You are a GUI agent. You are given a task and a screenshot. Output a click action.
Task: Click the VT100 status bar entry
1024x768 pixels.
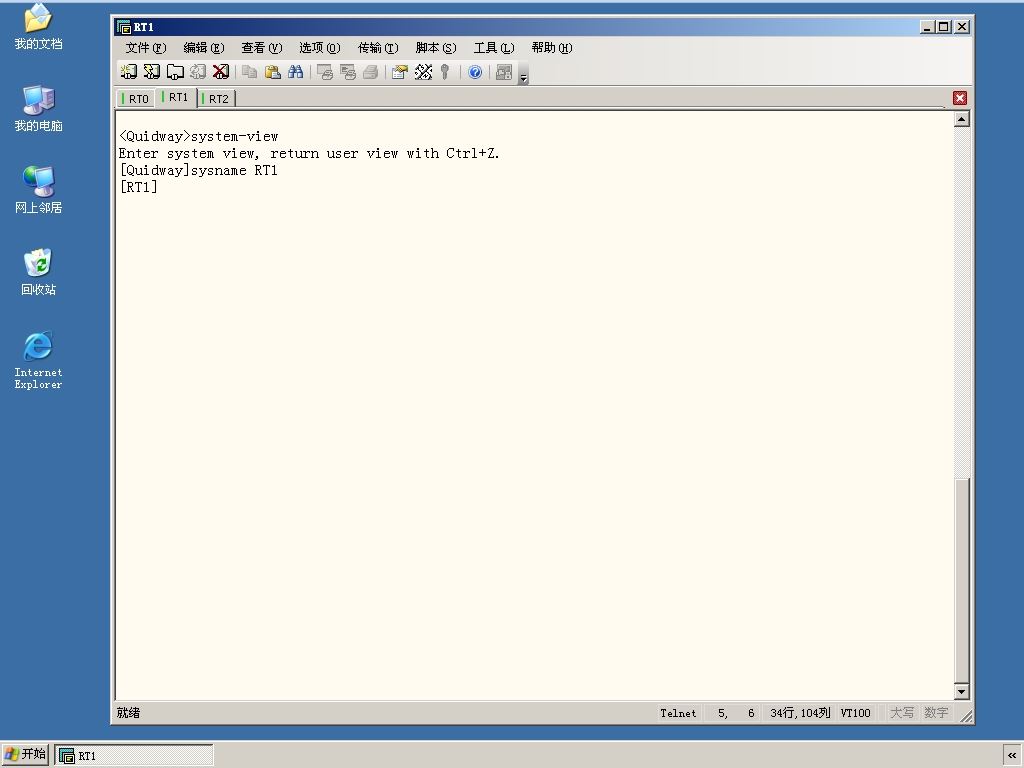856,713
